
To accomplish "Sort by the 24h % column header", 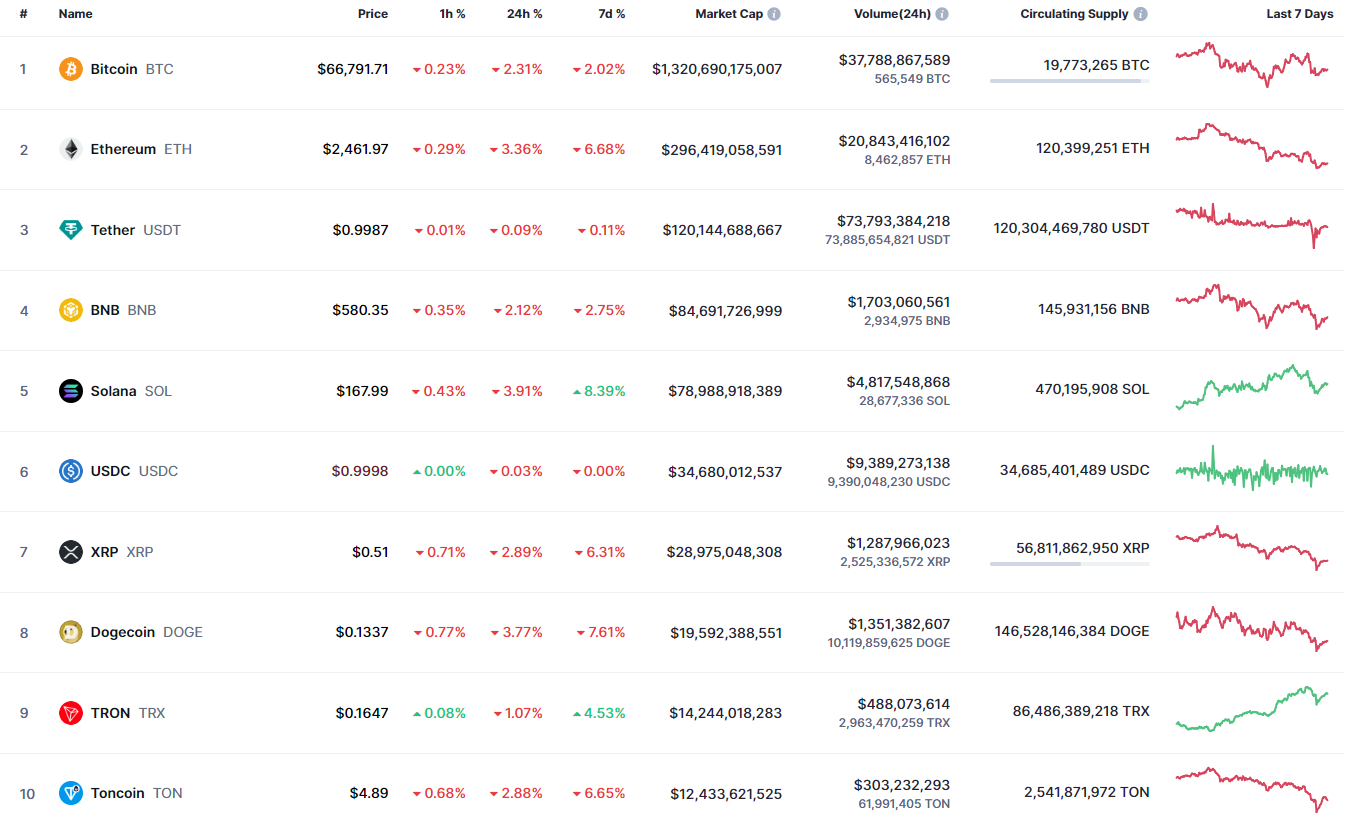I will (525, 14).
